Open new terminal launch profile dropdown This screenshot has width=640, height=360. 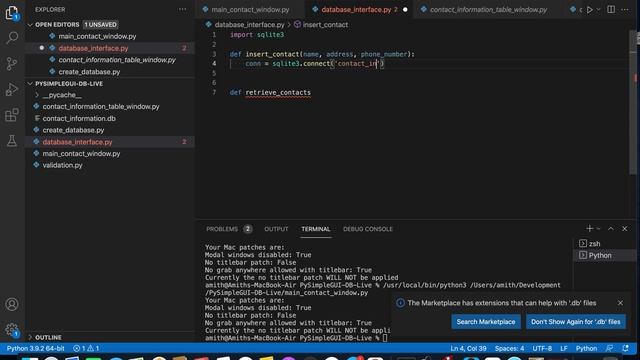click(599, 229)
